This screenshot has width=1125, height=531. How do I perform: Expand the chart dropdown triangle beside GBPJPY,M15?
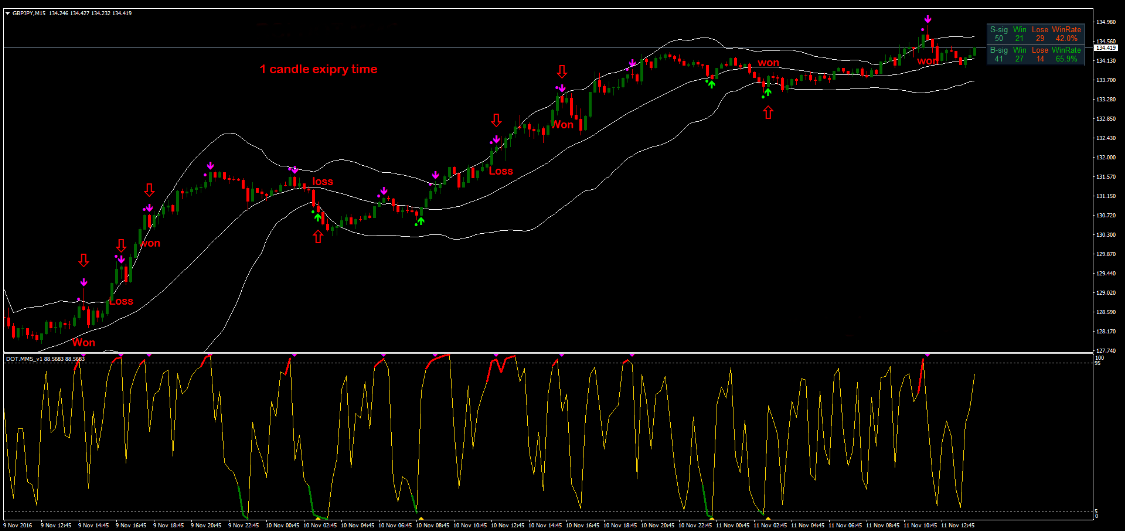tap(7, 12)
